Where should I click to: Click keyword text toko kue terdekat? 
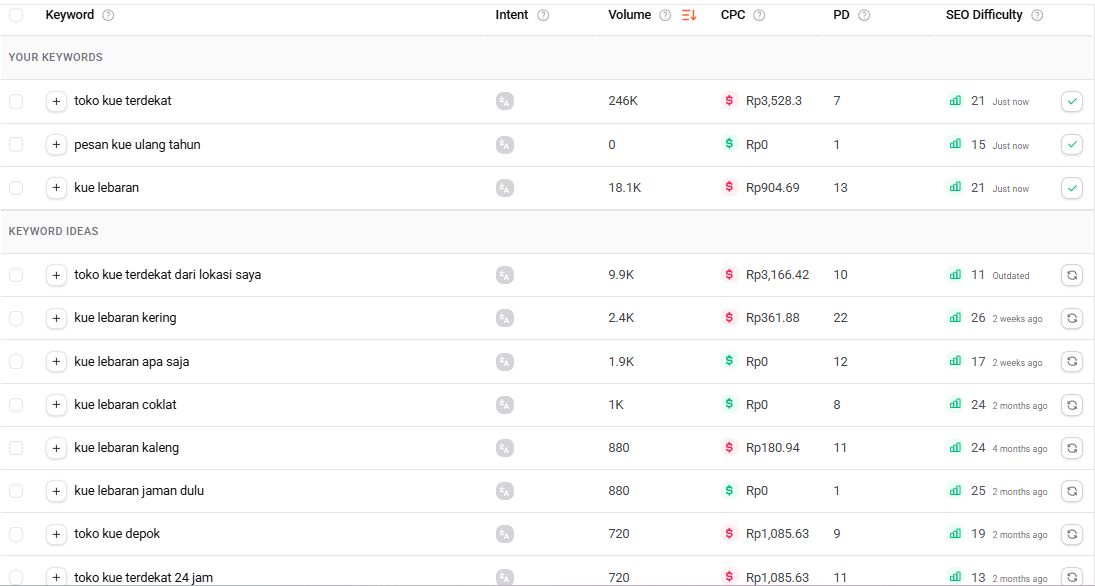123,101
